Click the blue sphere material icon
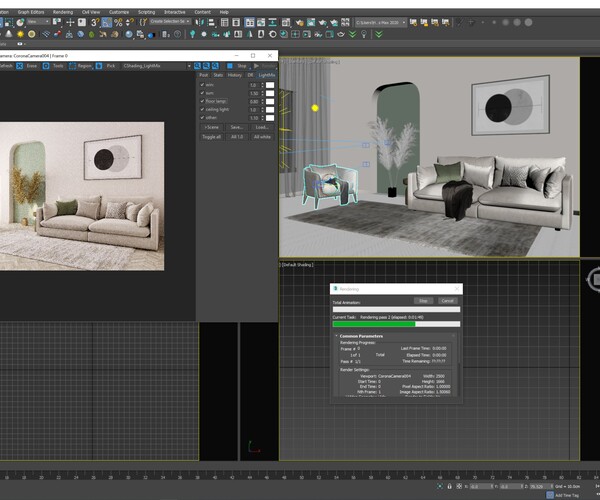The width and height of the screenshot is (600, 500). point(129,34)
